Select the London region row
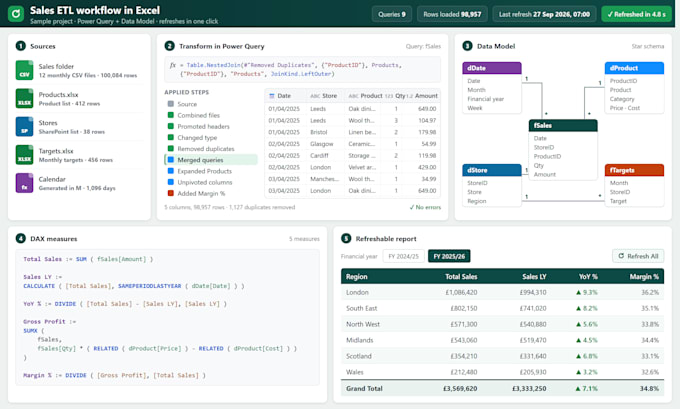The image size is (680, 409). (x=502, y=293)
